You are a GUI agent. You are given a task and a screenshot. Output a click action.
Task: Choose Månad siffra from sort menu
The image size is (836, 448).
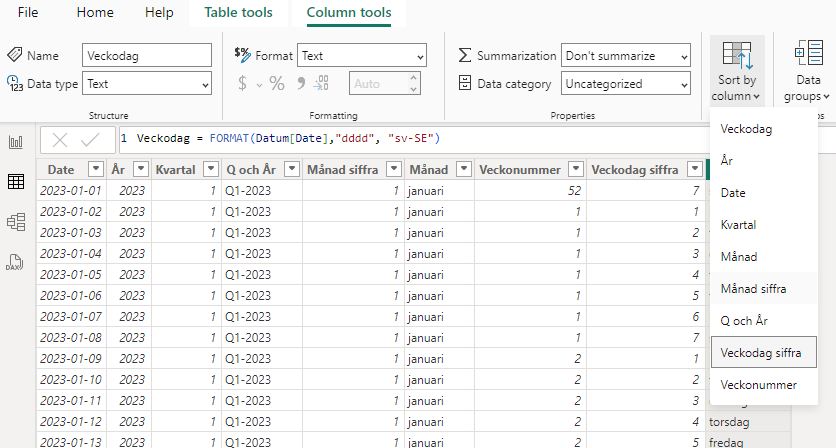pyautogui.click(x=753, y=289)
